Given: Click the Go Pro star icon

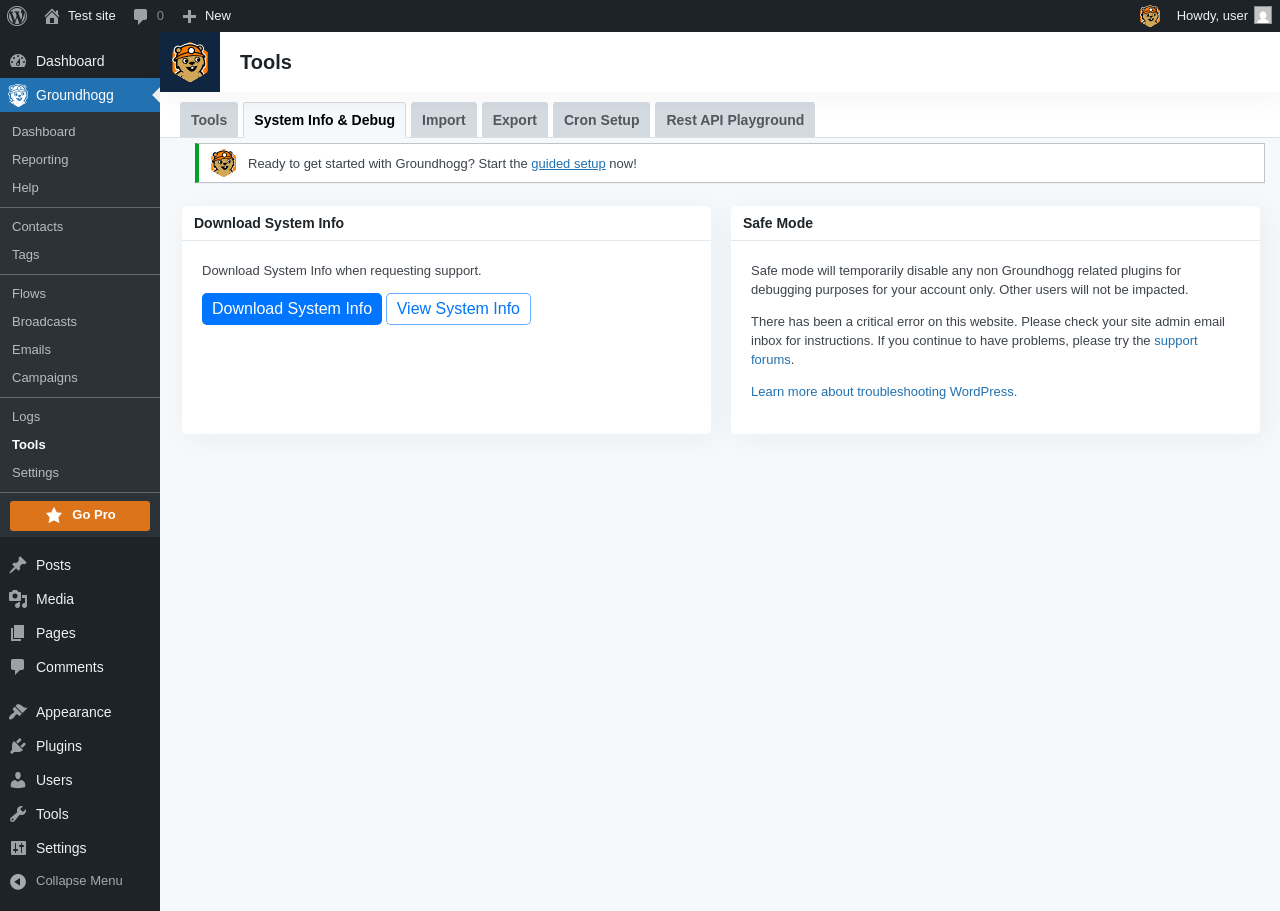Looking at the screenshot, I should coord(54,515).
